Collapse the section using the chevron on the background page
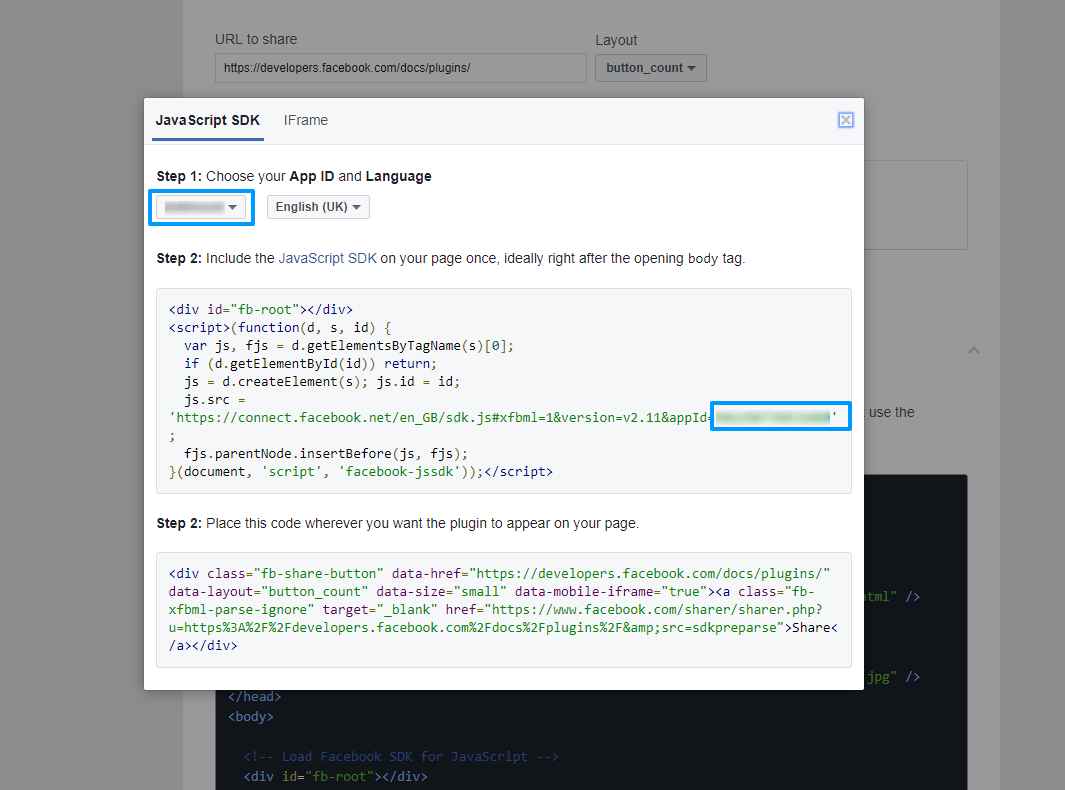Viewport: 1065px width, 790px height. point(973,351)
